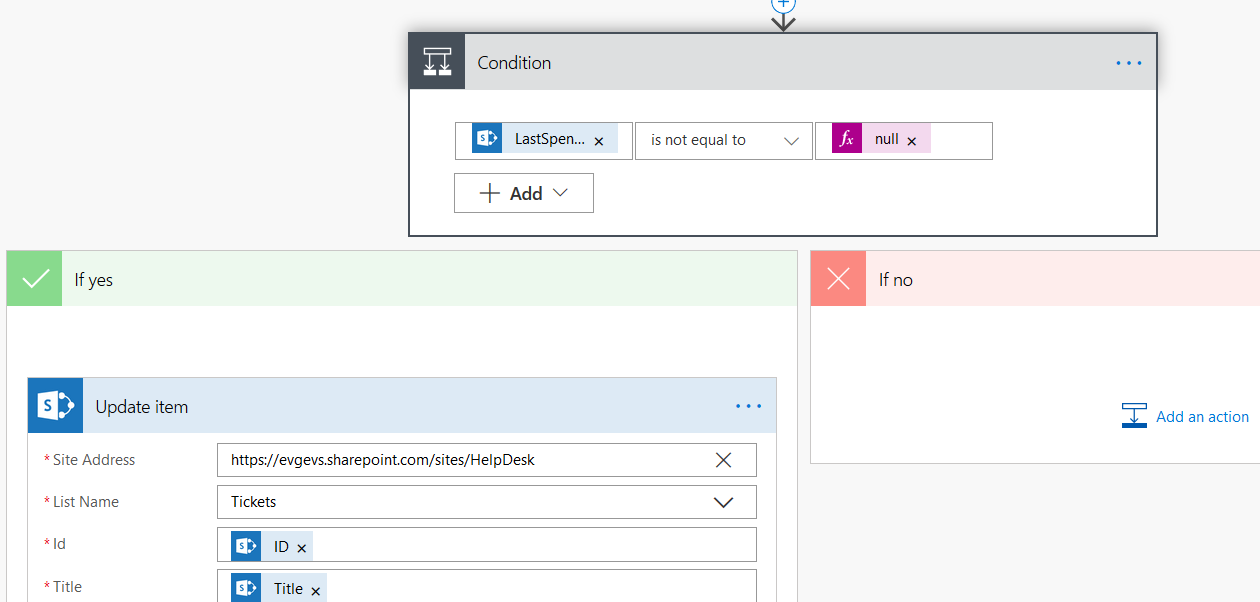Clear the Site Address value
1260x602 pixels.
tap(723, 460)
